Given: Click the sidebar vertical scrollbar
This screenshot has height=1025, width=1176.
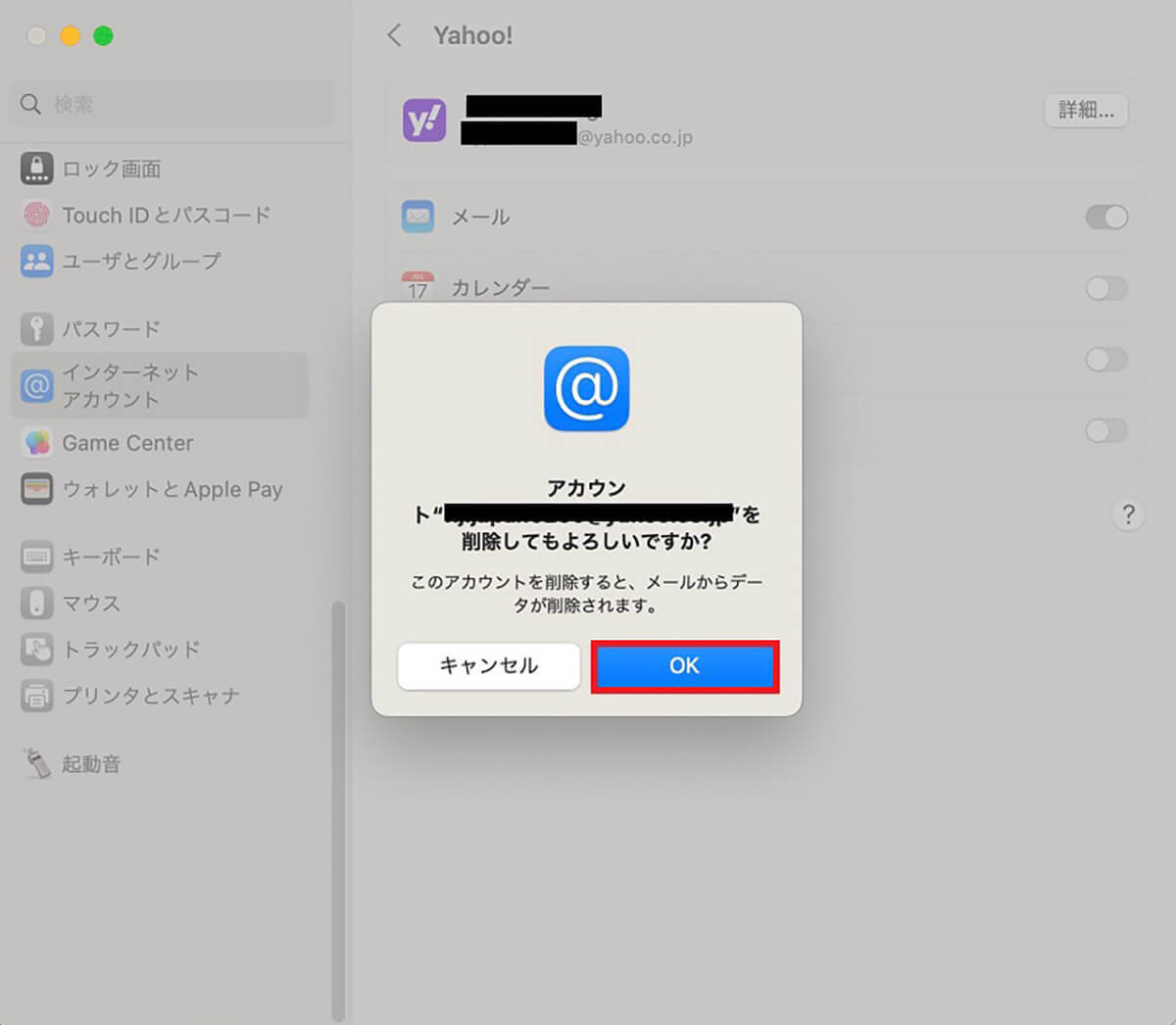Looking at the screenshot, I should pyautogui.click(x=338, y=811).
